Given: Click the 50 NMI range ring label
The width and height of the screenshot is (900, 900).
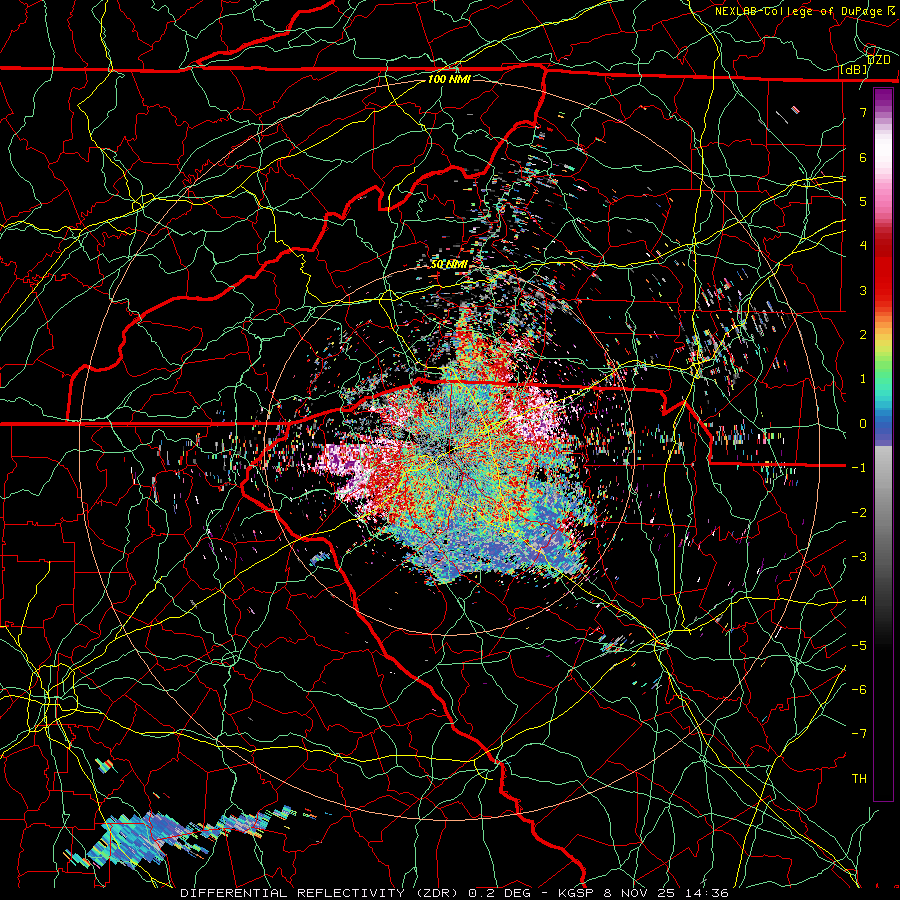Looking at the screenshot, I should (x=449, y=265).
